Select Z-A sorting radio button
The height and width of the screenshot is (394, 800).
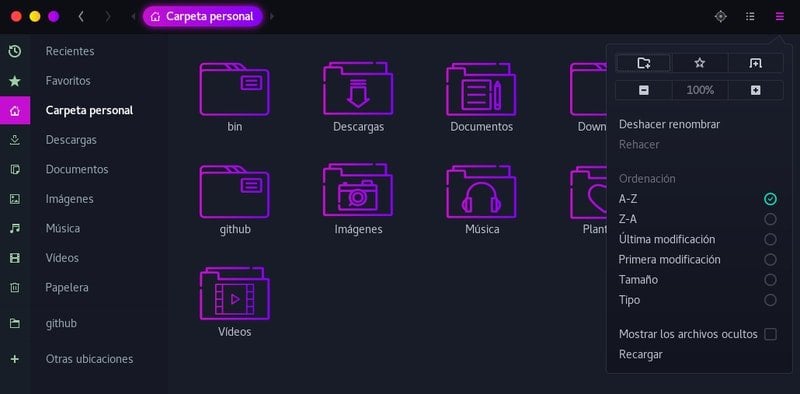click(770, 219)
